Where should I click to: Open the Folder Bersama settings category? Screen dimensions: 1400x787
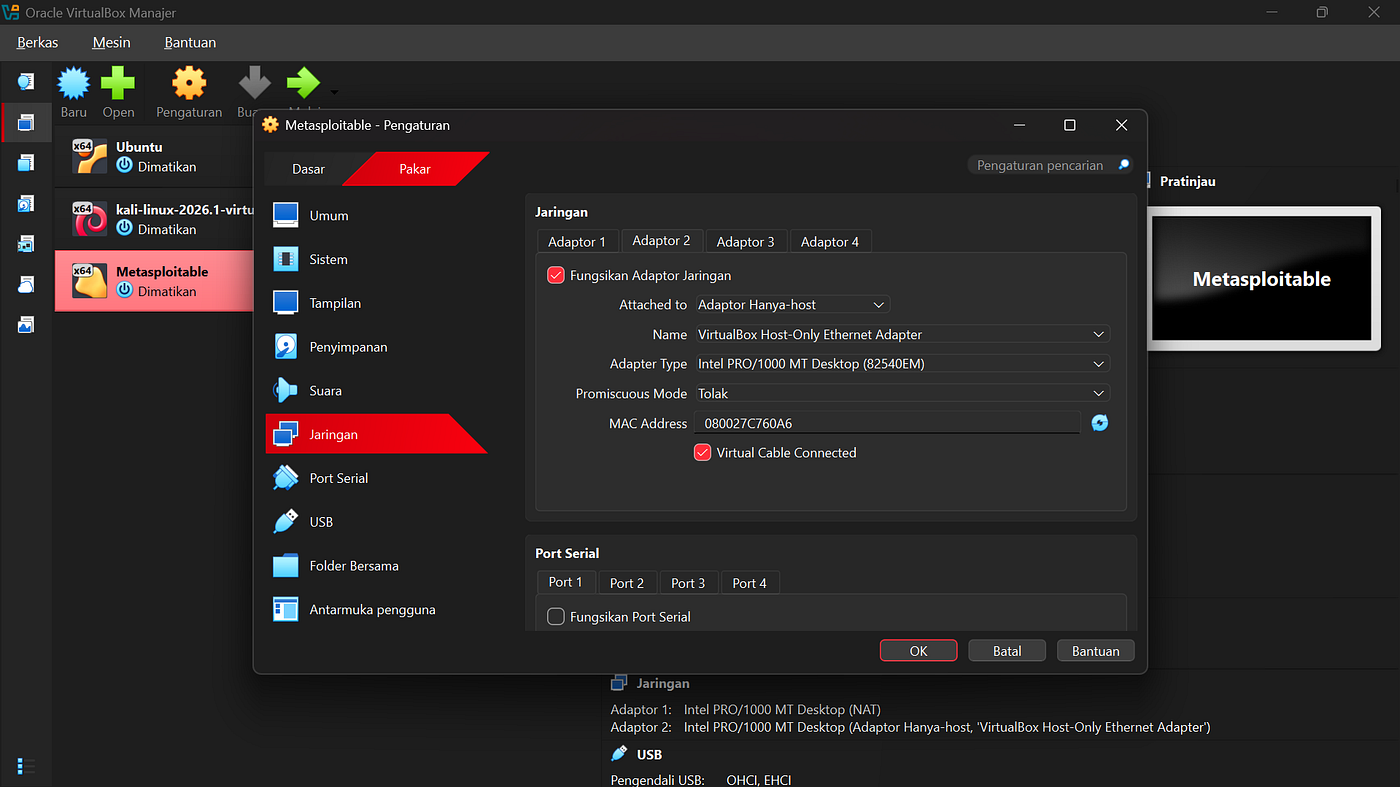[375, 566]
